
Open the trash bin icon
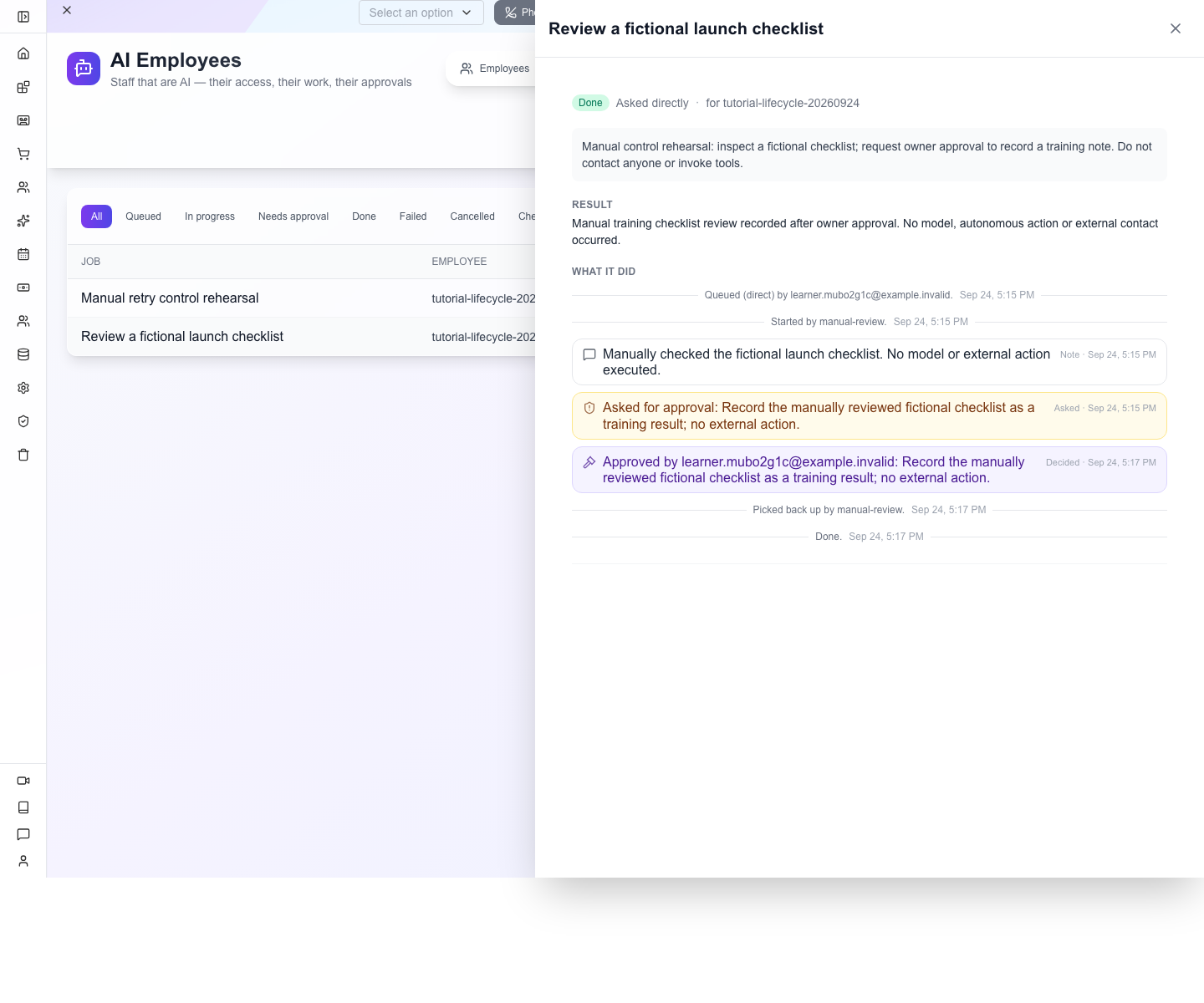click(23, 455)
